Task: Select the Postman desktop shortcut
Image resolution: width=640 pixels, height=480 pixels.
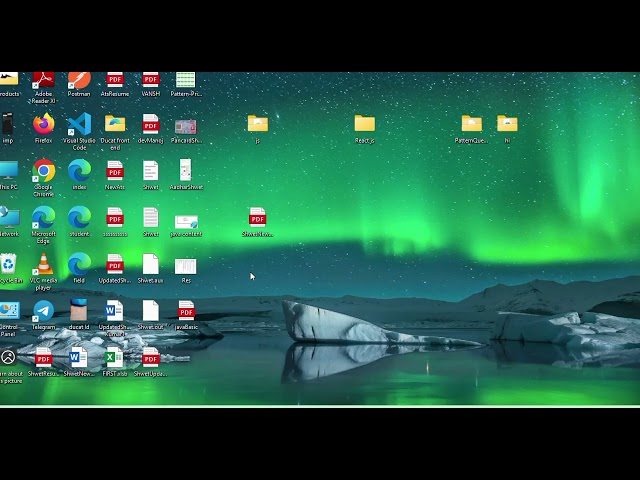Action: click(x=79, y=80)
